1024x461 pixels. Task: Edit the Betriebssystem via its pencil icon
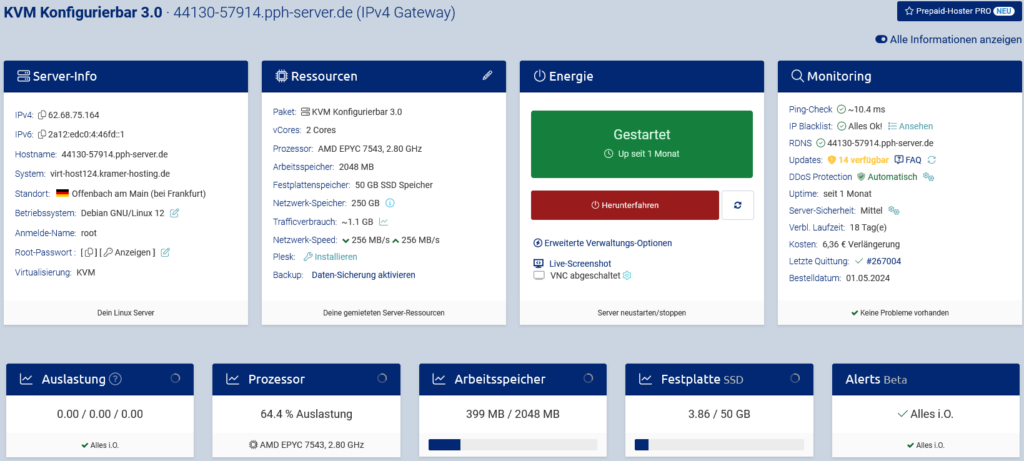tap(174, 213)
